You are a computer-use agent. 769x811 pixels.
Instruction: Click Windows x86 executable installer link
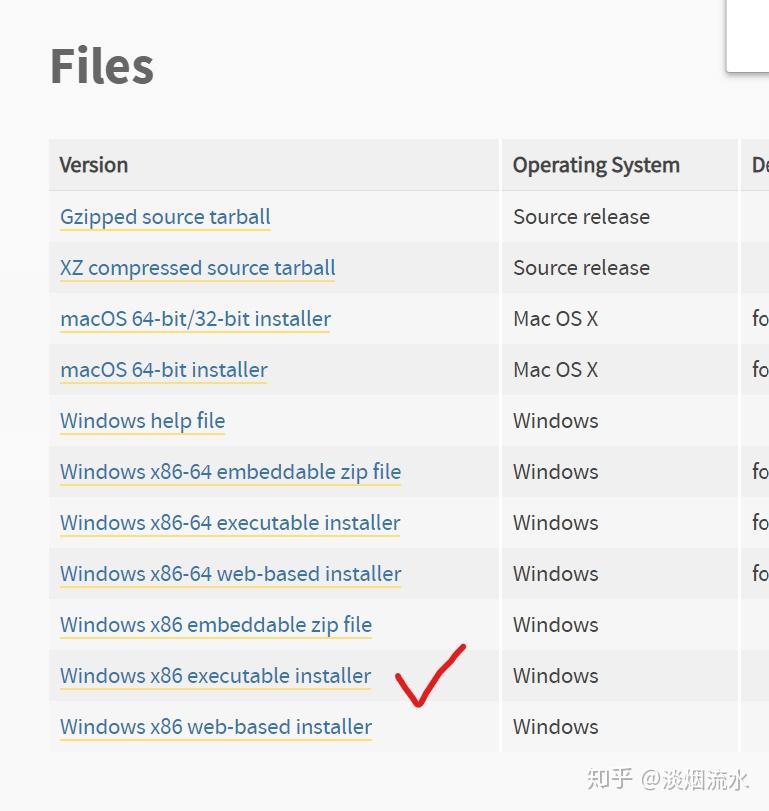215,676
